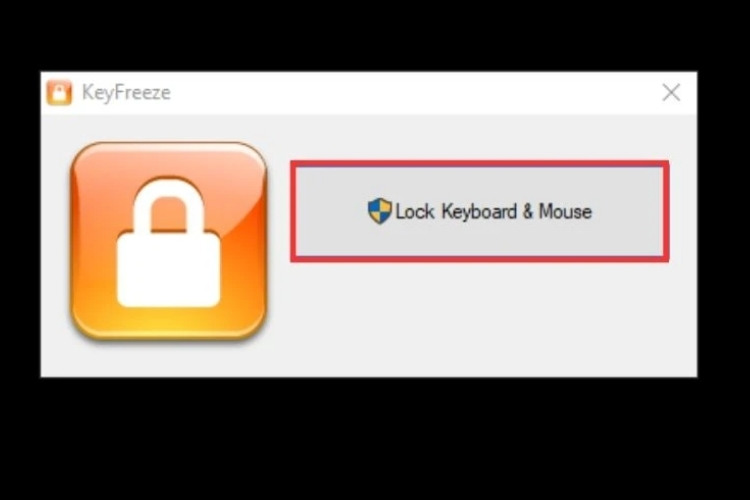Click the small KeyFreeze icon in title bar
The image size is (750, 500).
tap(59, 92)
